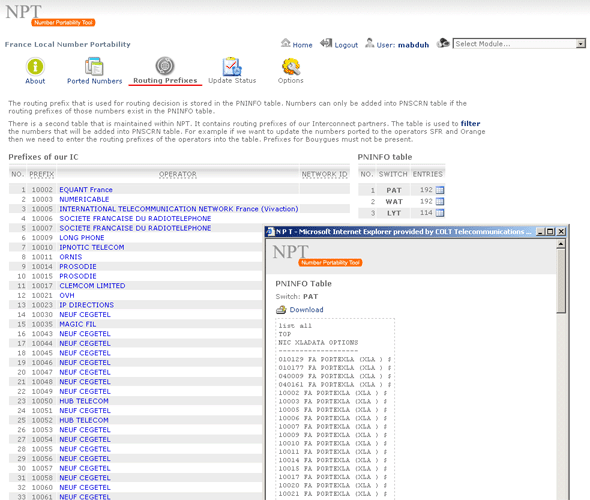Click popup scrollbar up arrow
Screen dimensions: 590x500
[561, 244]
